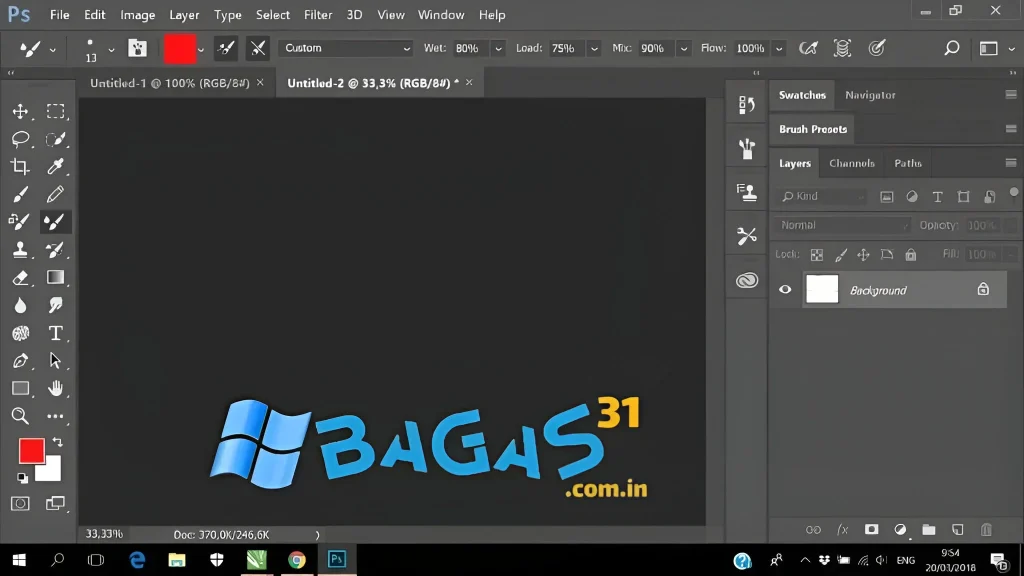Select the Gradient tool
Screen dimensions: 1024x576
click(x=56, y=278)
